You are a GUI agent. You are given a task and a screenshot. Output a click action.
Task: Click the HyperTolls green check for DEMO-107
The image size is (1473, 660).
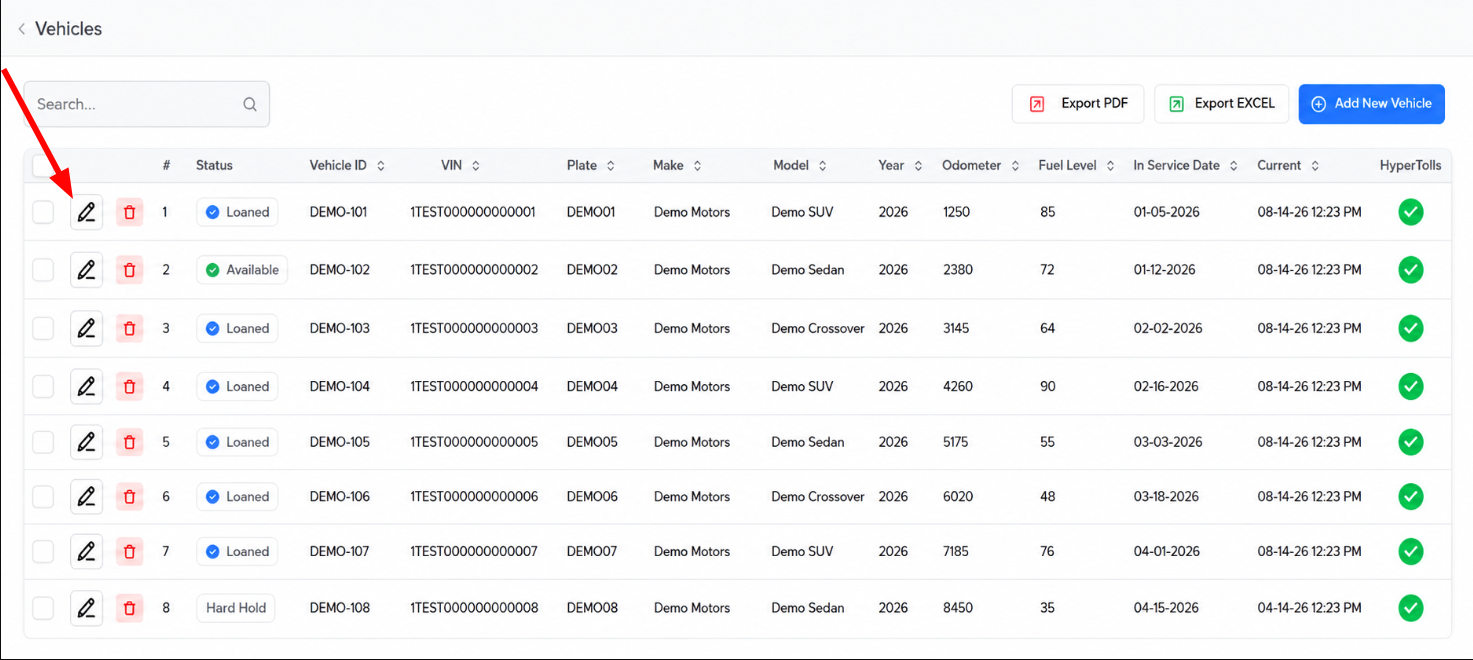[1411, 551]
